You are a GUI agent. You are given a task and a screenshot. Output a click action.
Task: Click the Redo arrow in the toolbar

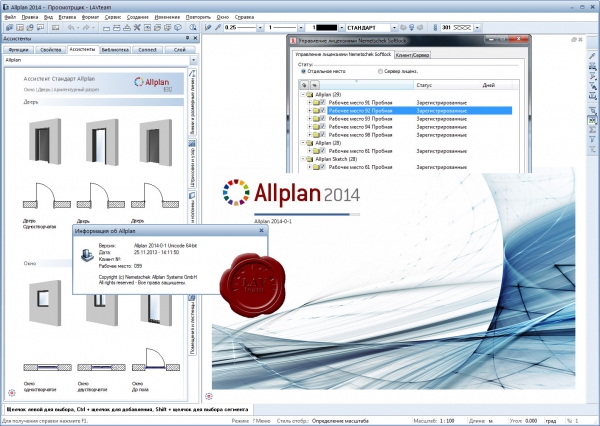(x=86, y=28)
